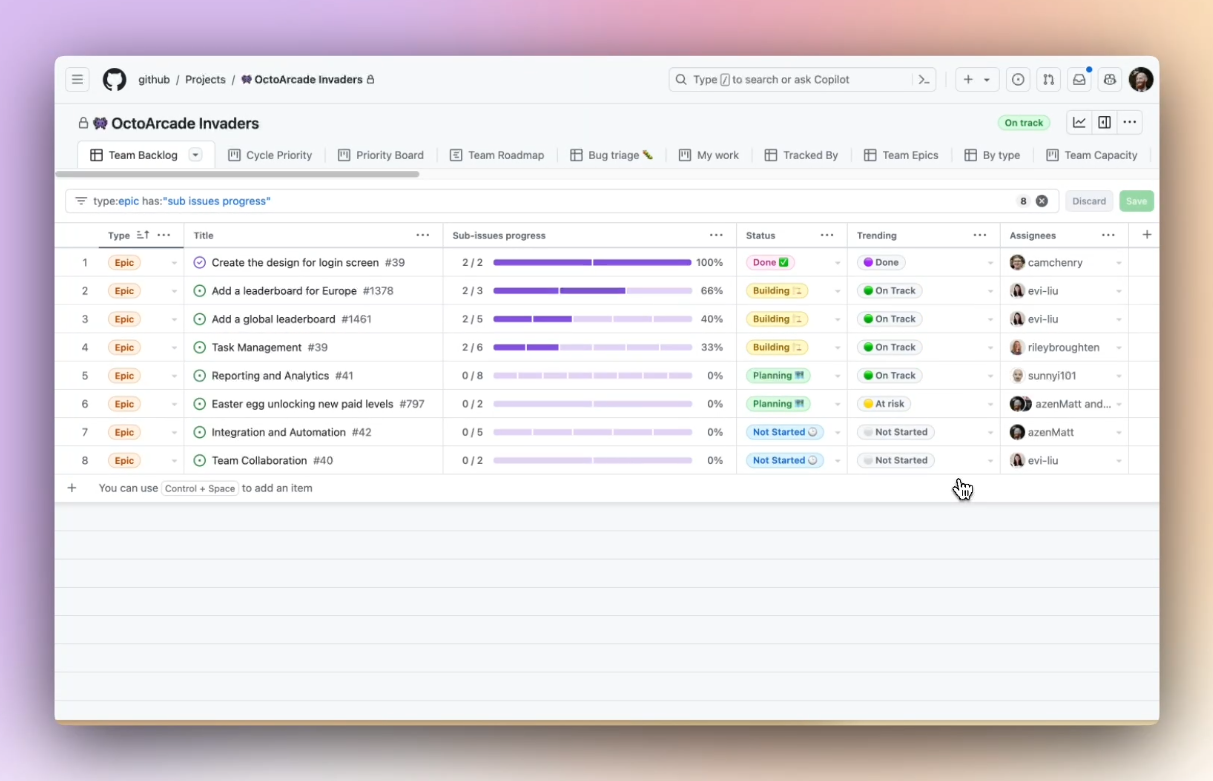1213x781 pixels.
Task: Open the Issues icon in the header
Action: coord(1017,79)
